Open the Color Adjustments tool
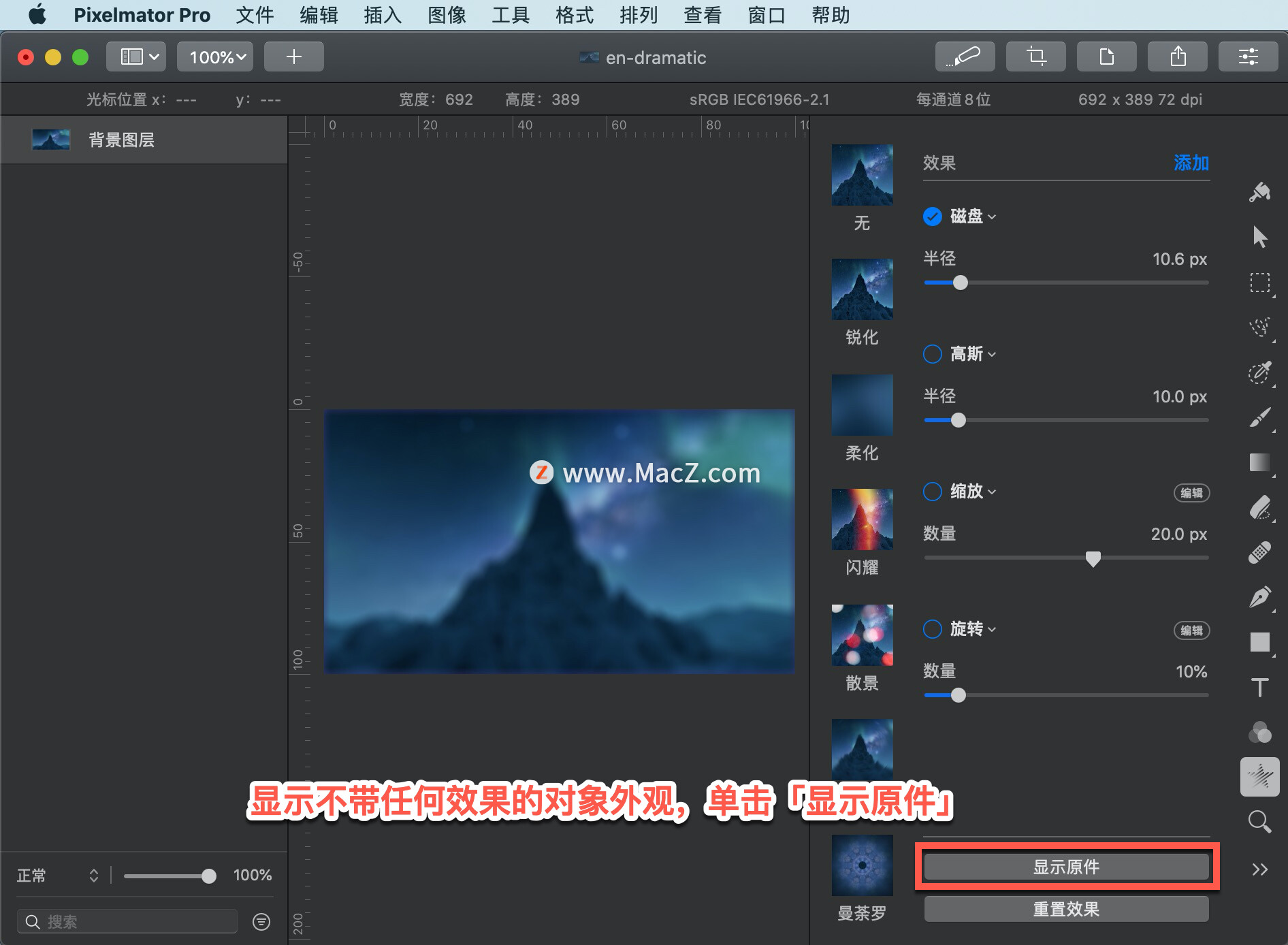1288x945 pixels. click(x=1259, y=732)
